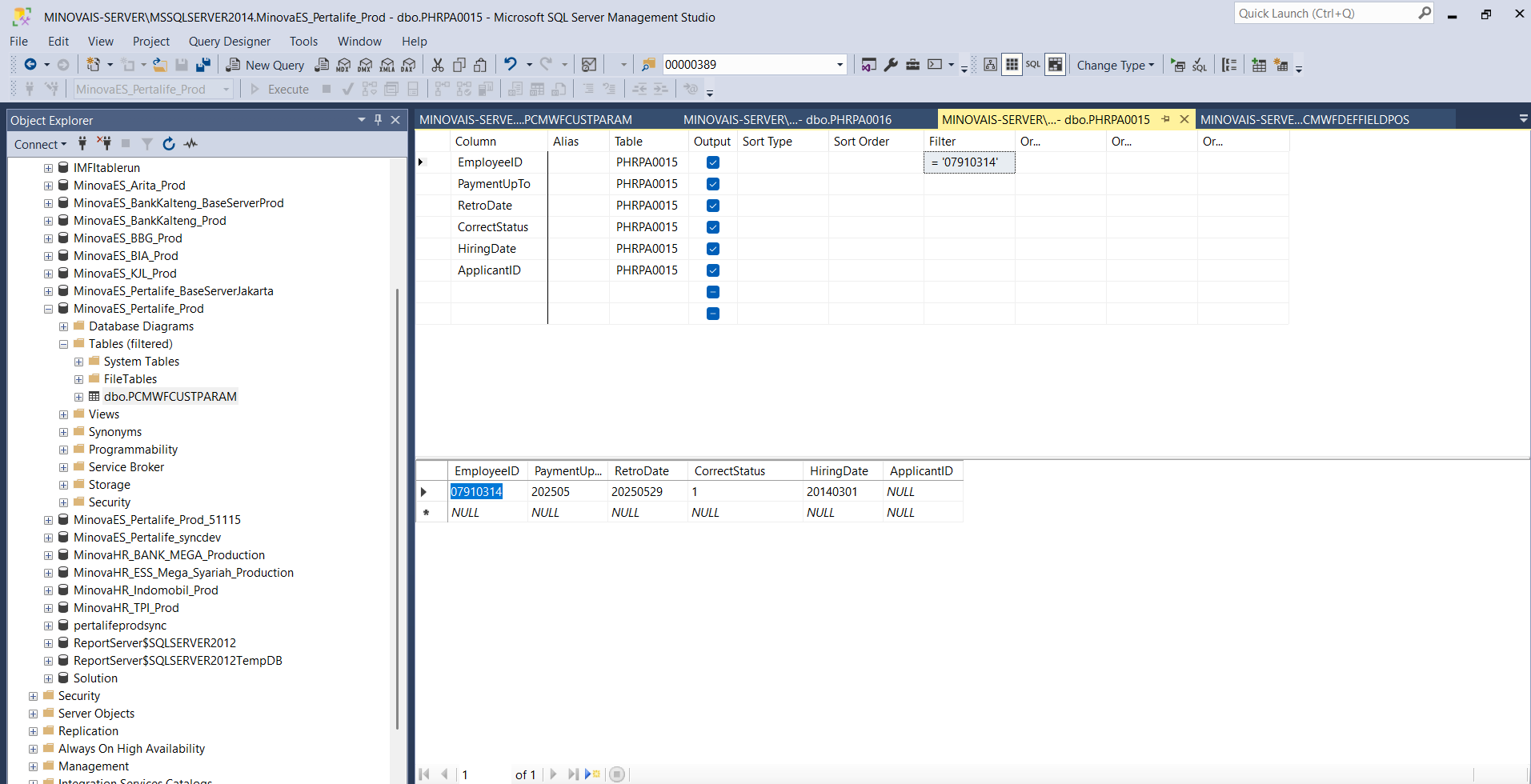Viewport: 1531px width, 784px height.
Task: Expand the dbo.PCMWFCUSTPARAM table node
Action: [x=78, y=397]
